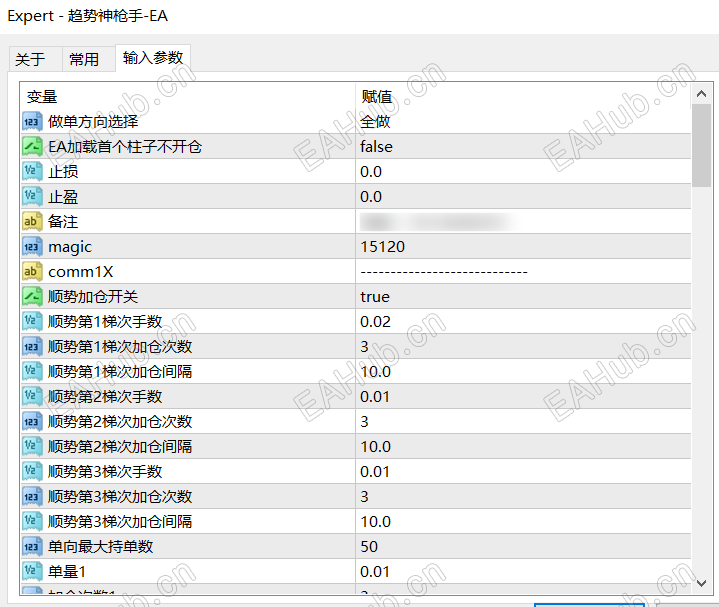The height and width of the screenshot is (607, 719).
Task: Toggle the false value for EA加载首个柱子不开仓
Action: point(523,147)
